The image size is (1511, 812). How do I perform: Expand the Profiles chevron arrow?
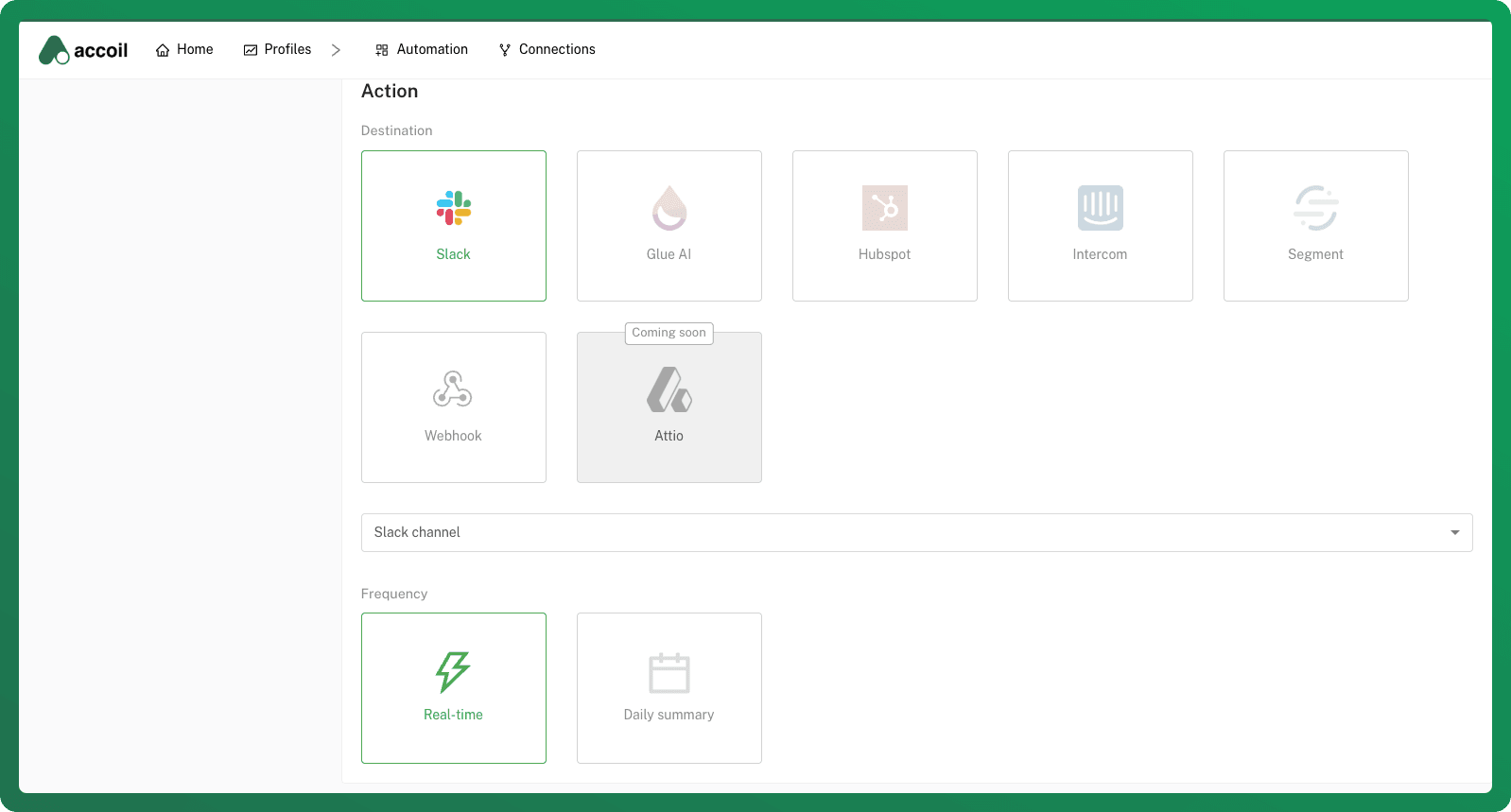pyautogui.click(x=336, y=50)
